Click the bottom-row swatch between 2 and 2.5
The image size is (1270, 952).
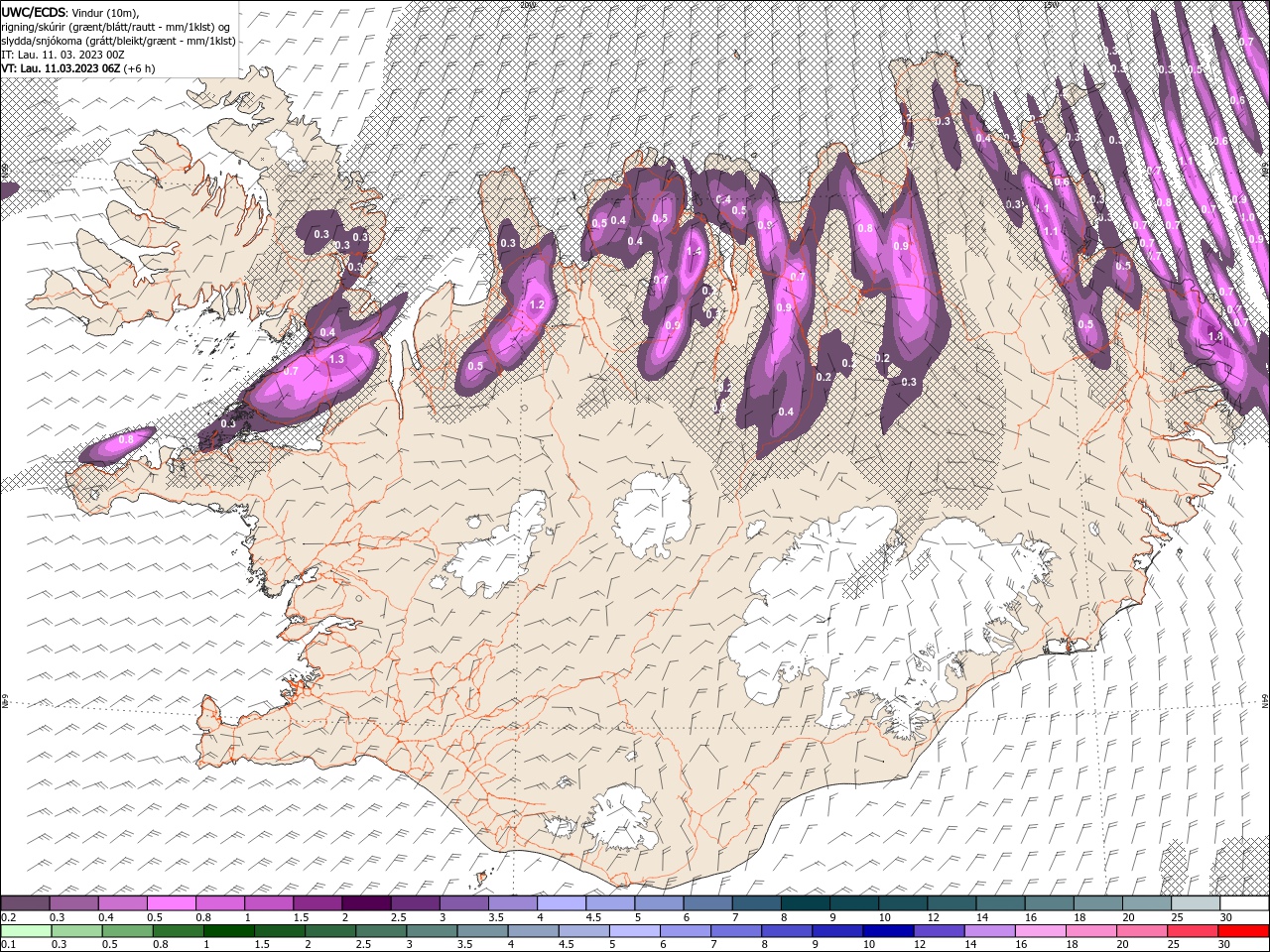(x=330, y=930)
